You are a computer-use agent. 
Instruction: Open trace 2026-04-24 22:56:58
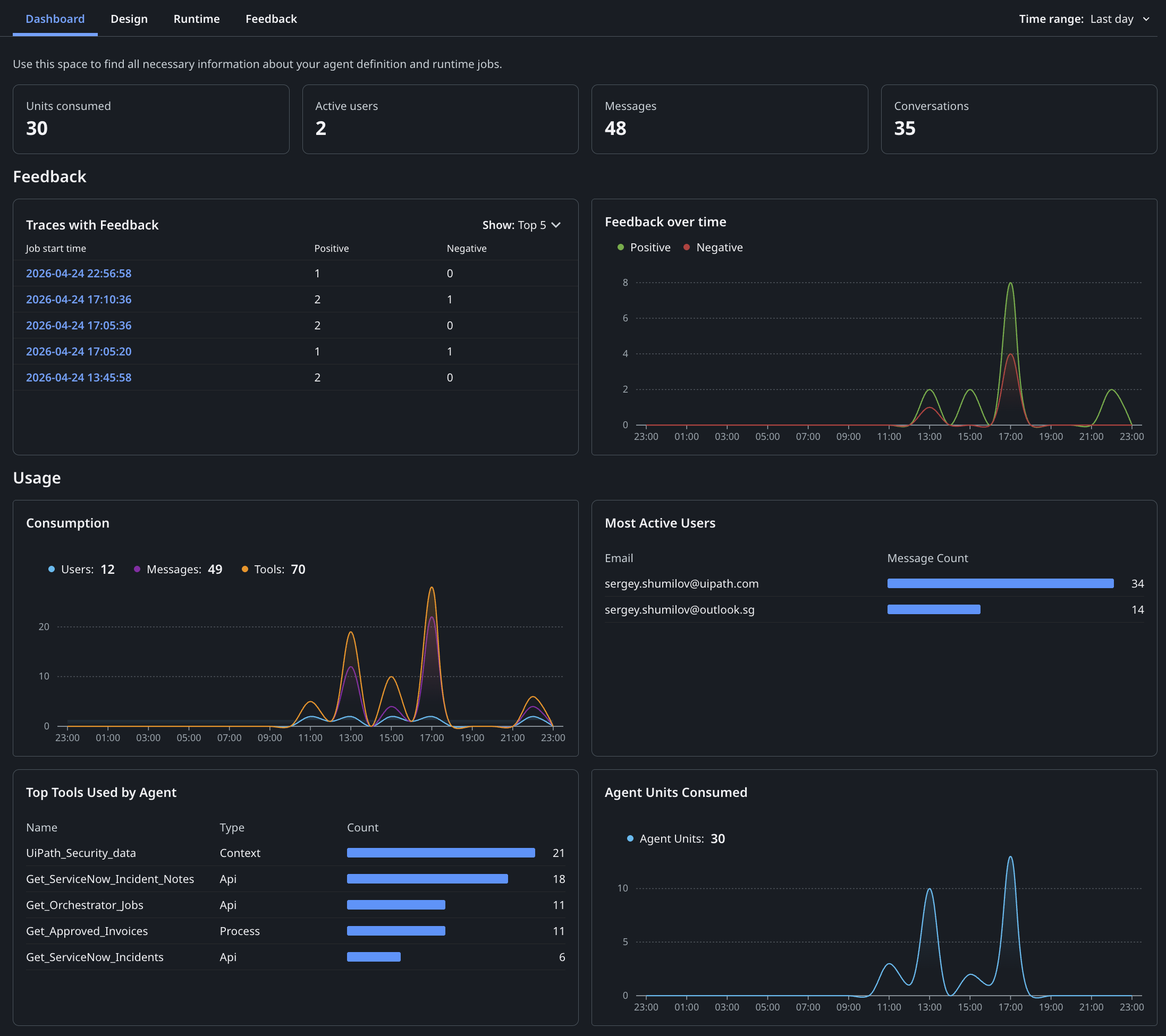pyautogui.click(x=79, y=273)
